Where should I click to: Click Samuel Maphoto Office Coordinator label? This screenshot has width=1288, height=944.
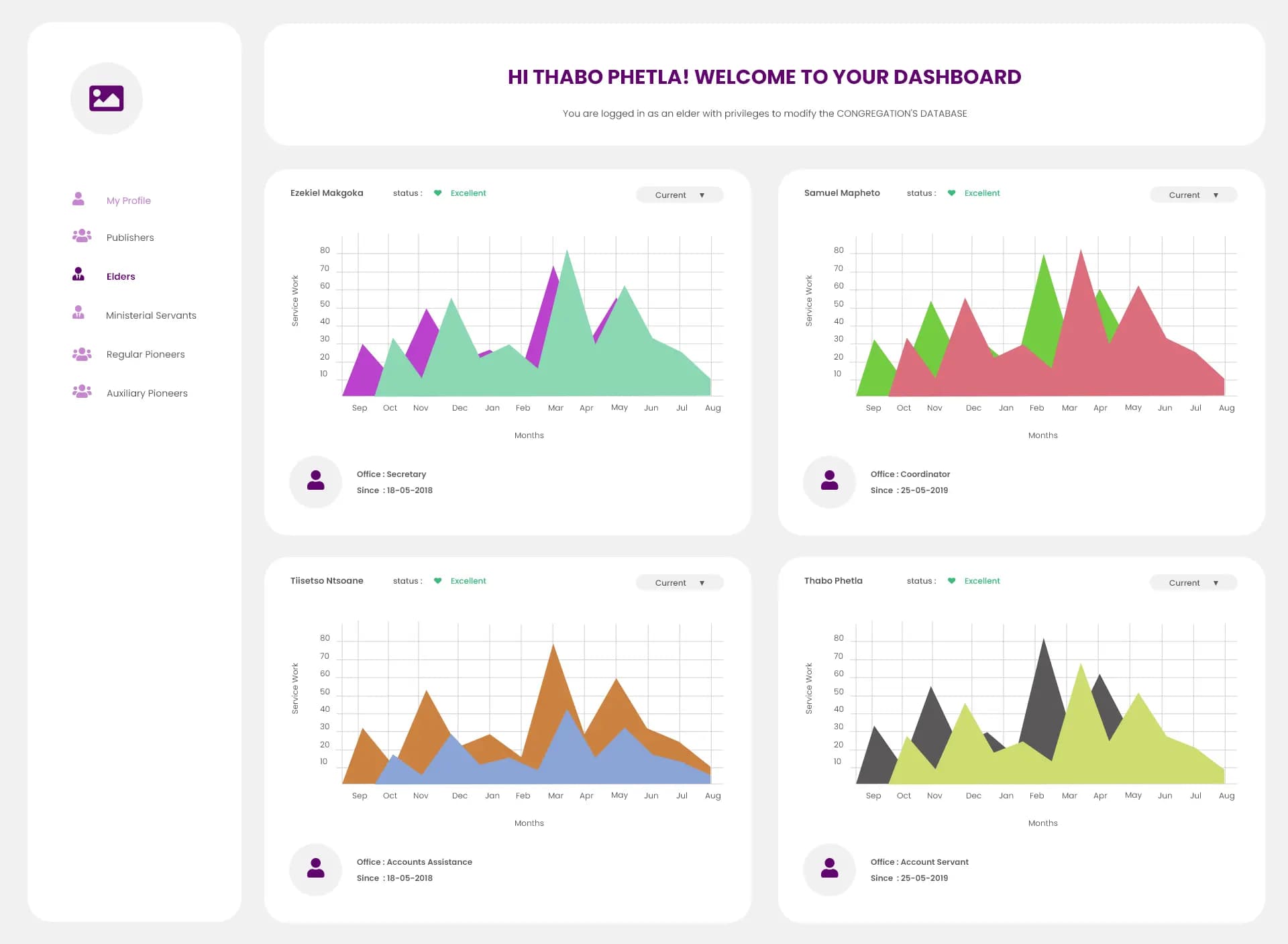tap(909, 474)
